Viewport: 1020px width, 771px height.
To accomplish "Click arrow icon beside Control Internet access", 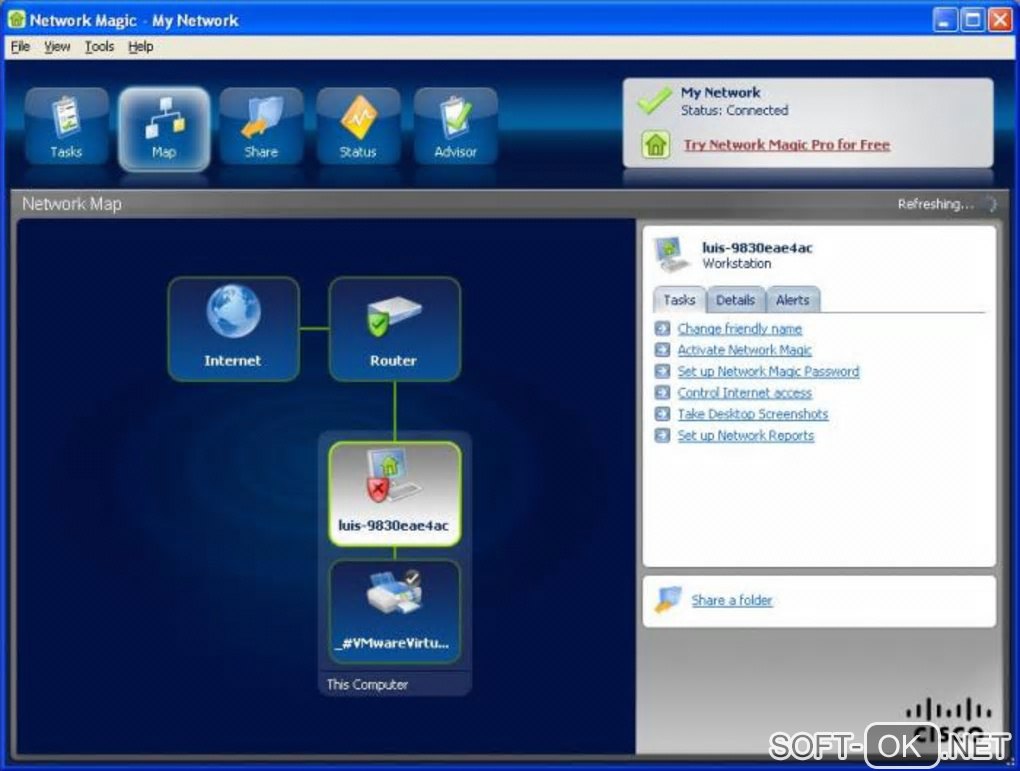I will click(x=662, y=393).
